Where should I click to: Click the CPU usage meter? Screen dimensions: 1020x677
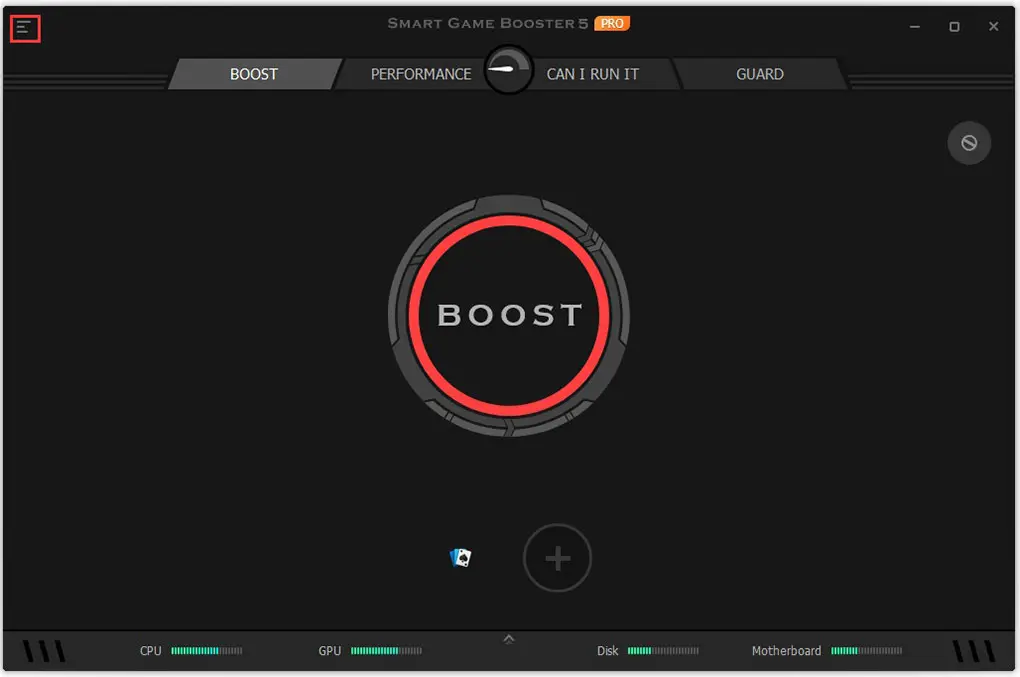click(206, 651)
